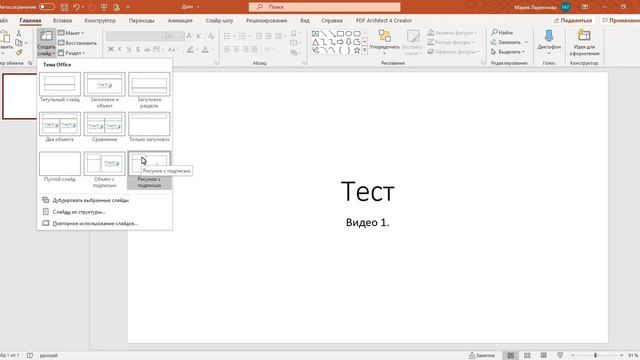
Task: Click the numbered list icon
Action: tap(242, 36)
